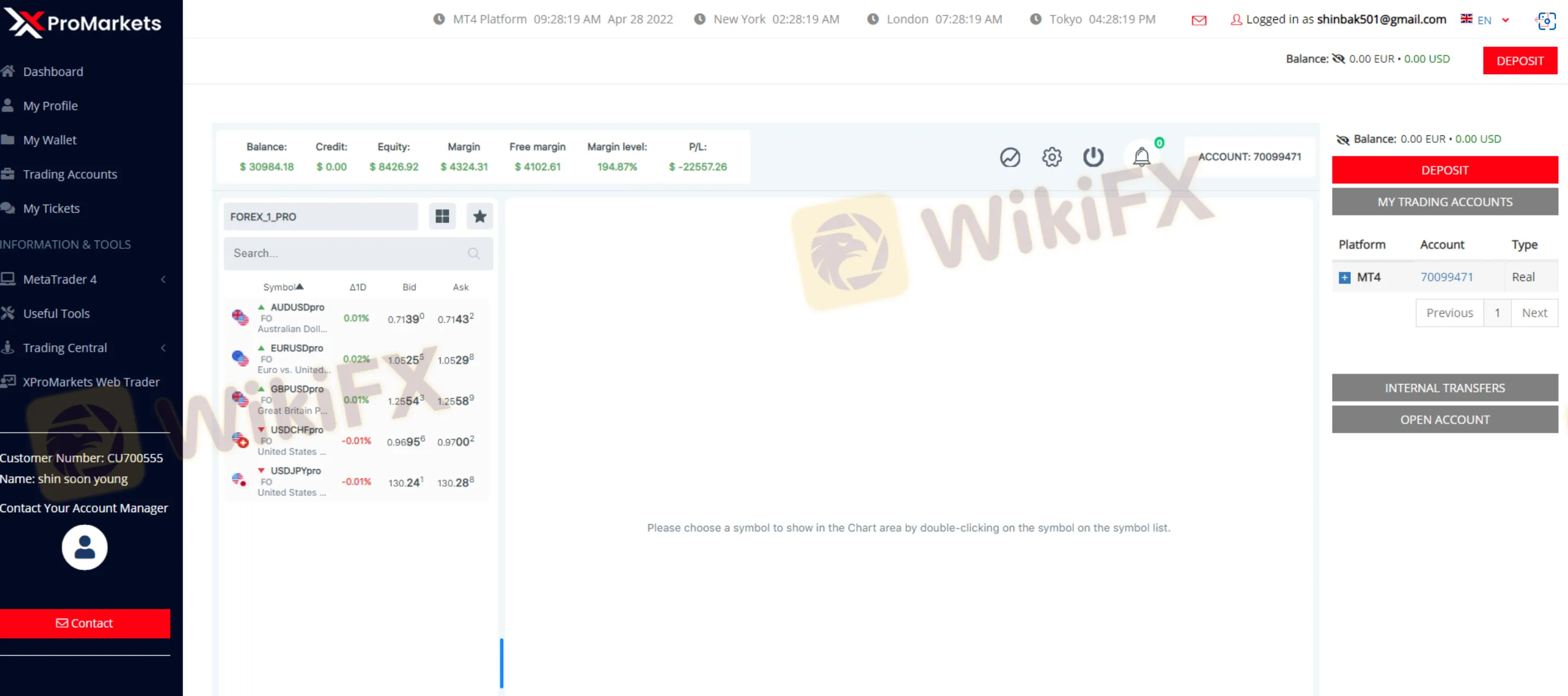Expand the MetaTrader 4 submenu chevron
The image size is (1568, 696).
(x=163, y=279)
